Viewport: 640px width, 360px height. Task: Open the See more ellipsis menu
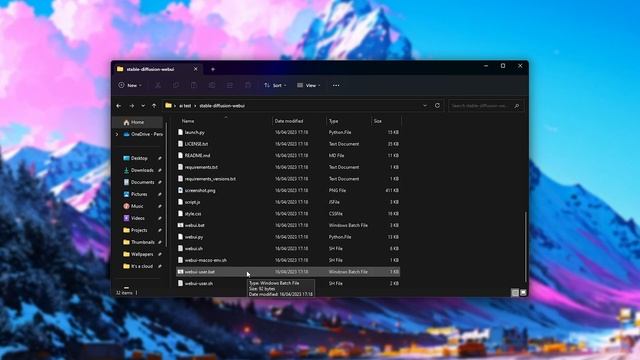[x=336, y=85]
